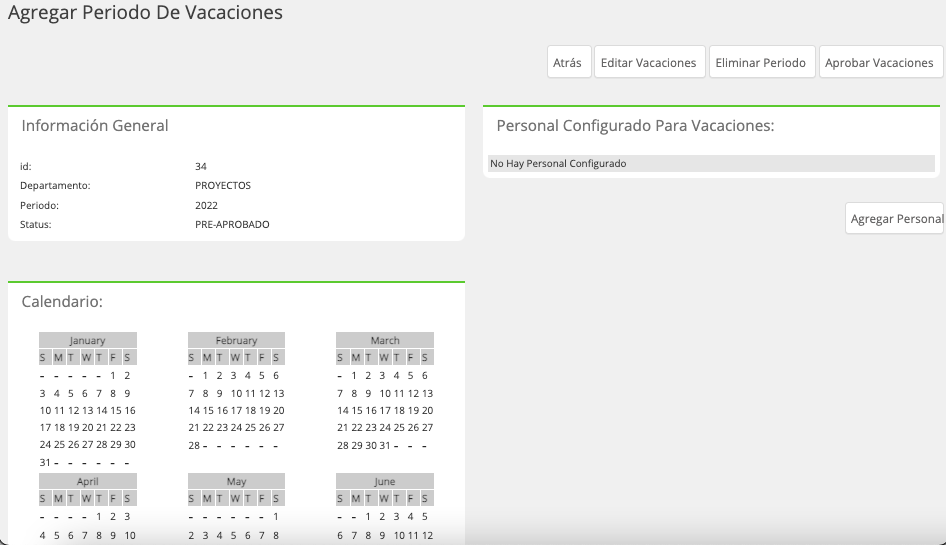Viewport: 946px width, 545px height.
Task: Click the June month header
Action: click(385, 481)
